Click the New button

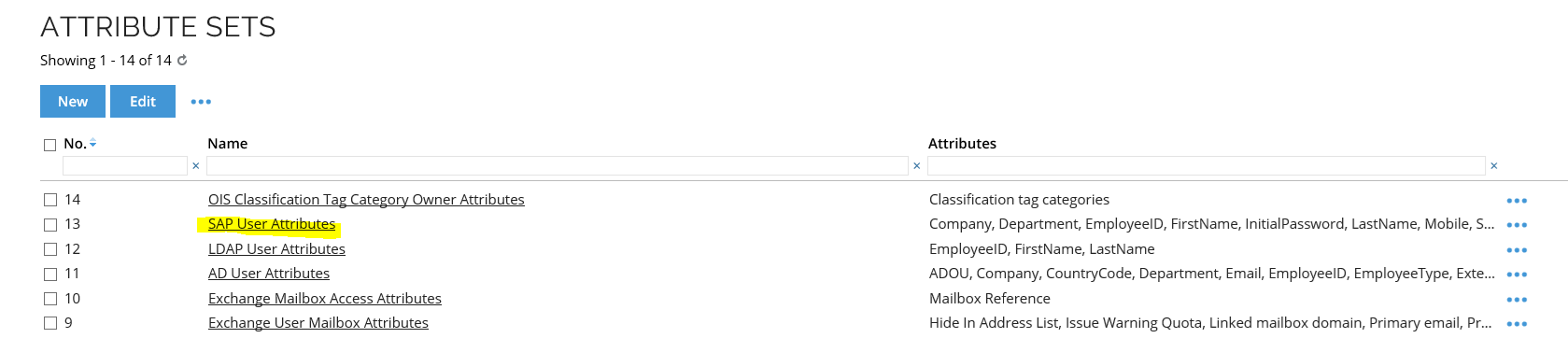73,102
